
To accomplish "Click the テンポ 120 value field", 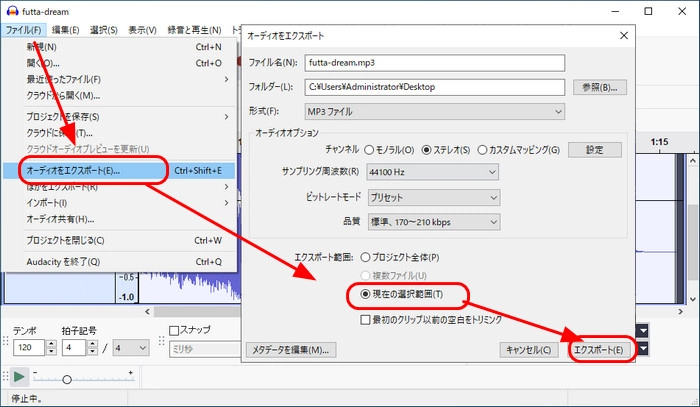I will coord(29,348).
